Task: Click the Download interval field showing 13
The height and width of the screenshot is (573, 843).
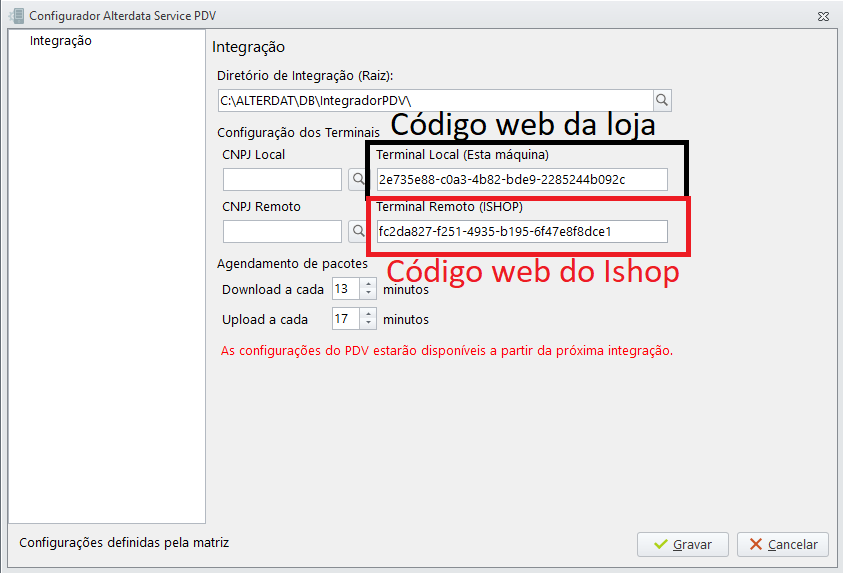Action: pyautogui.click(x=346, y=289)
